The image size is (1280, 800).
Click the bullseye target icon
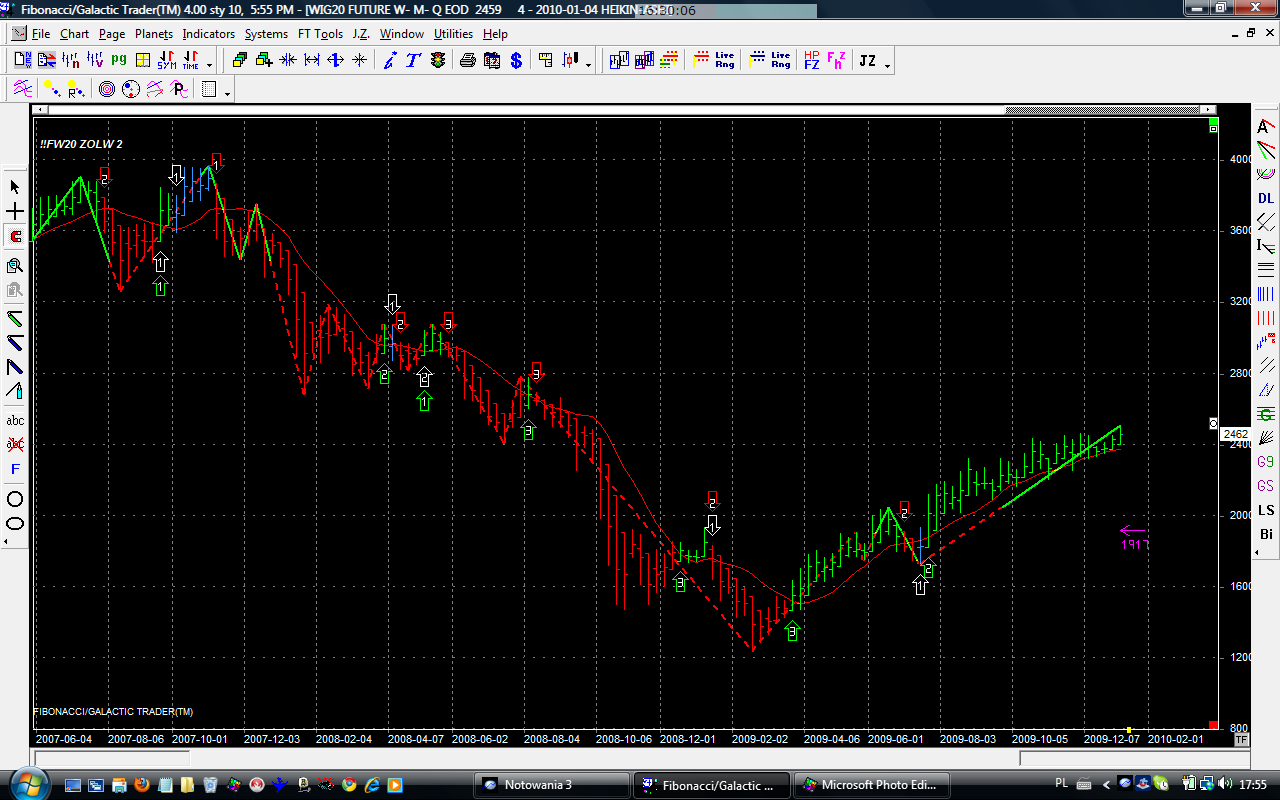[106, 90]
